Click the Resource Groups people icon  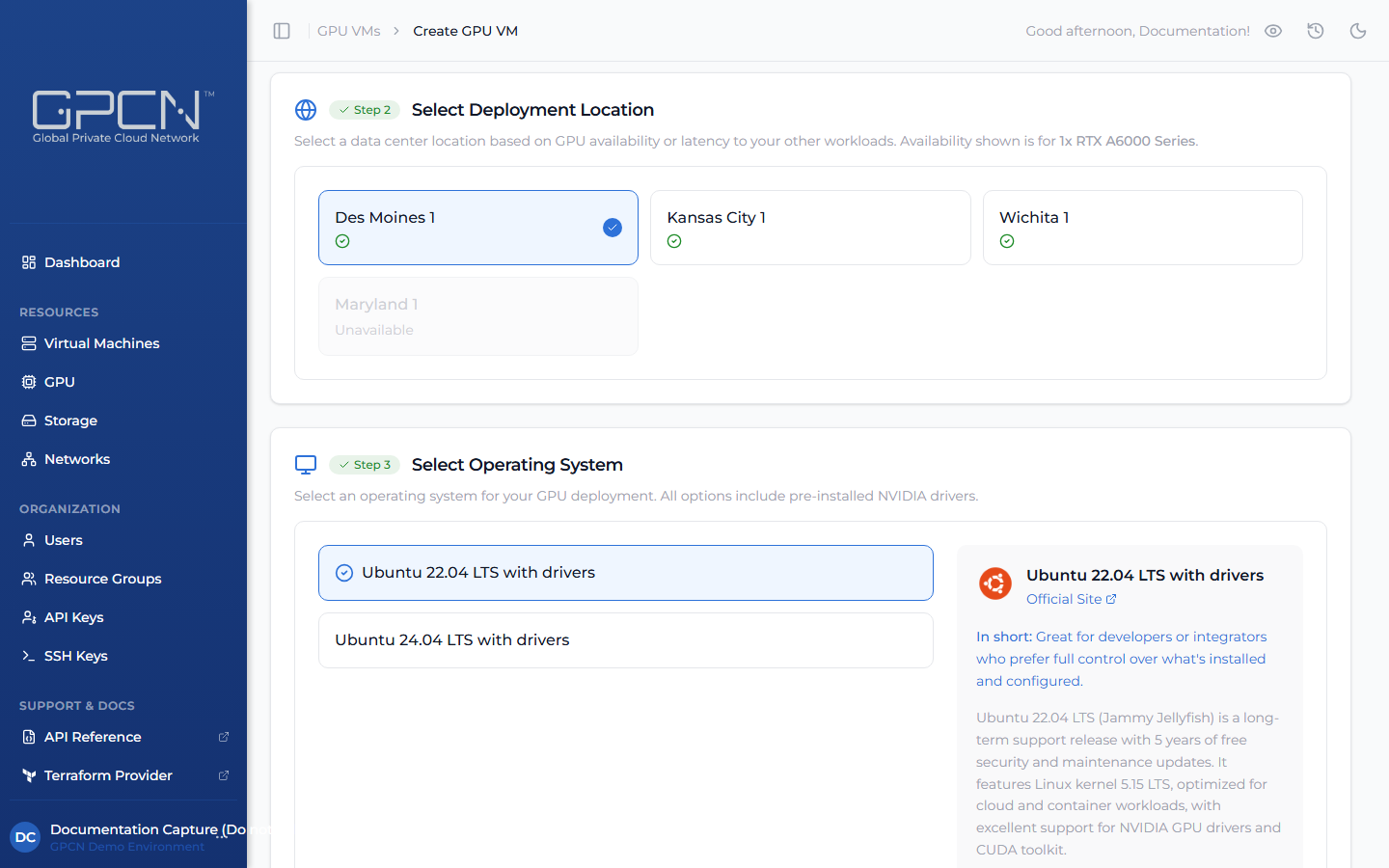pyautogui.click(x=29, y=579)
